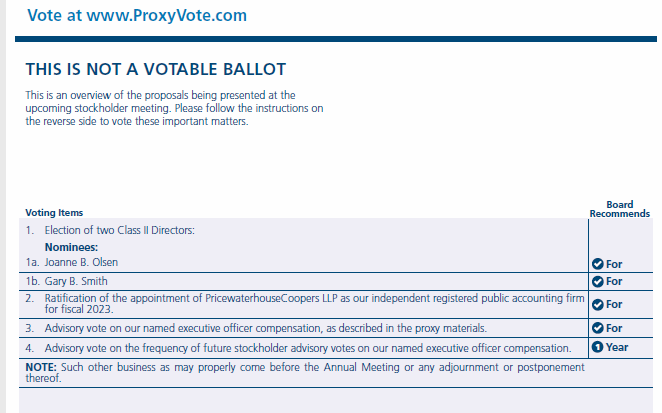
Task: Click the Election of two Class II Directors item
Action: coord(118,230)
